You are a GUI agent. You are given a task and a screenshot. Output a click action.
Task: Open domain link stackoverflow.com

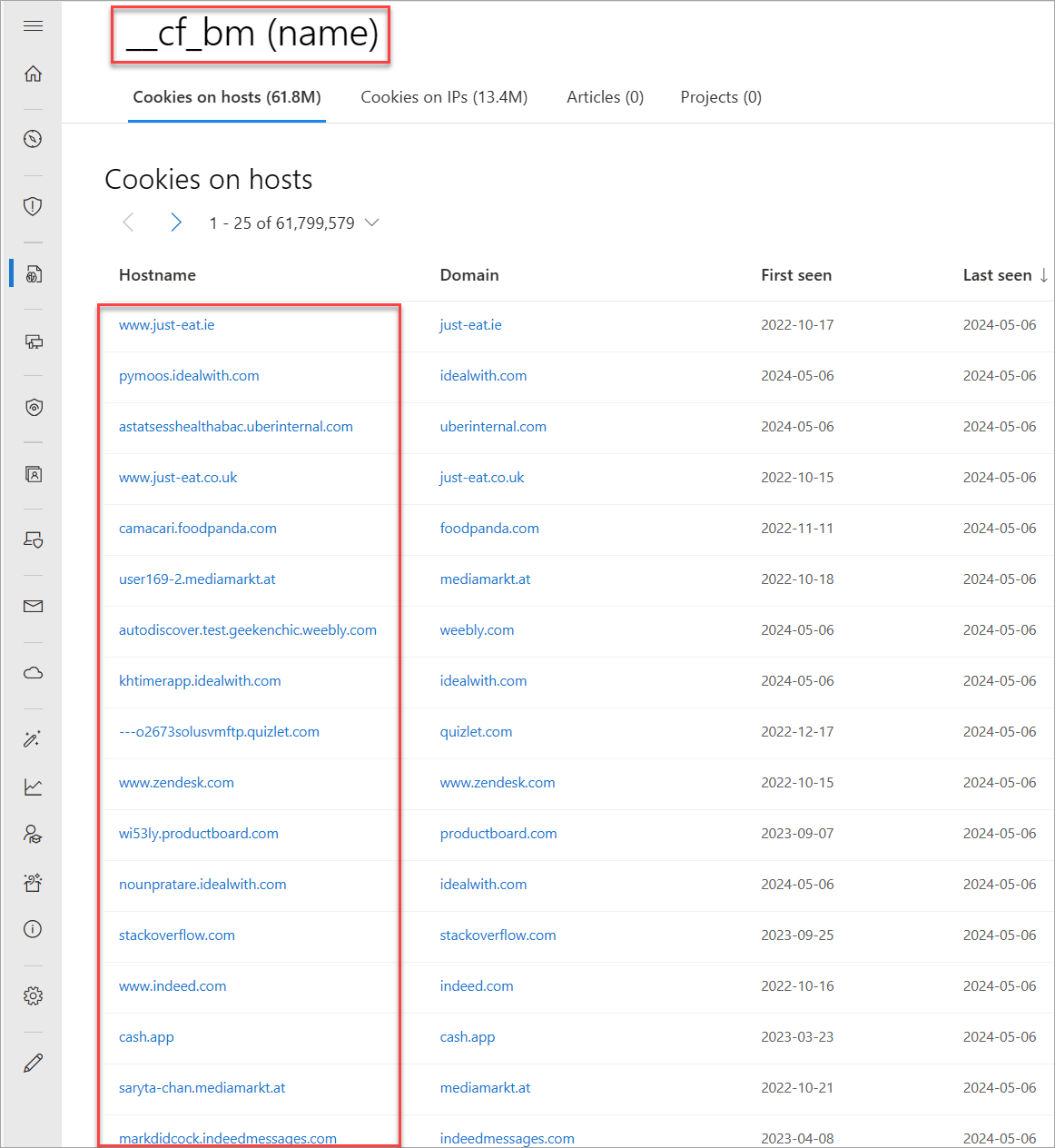point(498,935)
